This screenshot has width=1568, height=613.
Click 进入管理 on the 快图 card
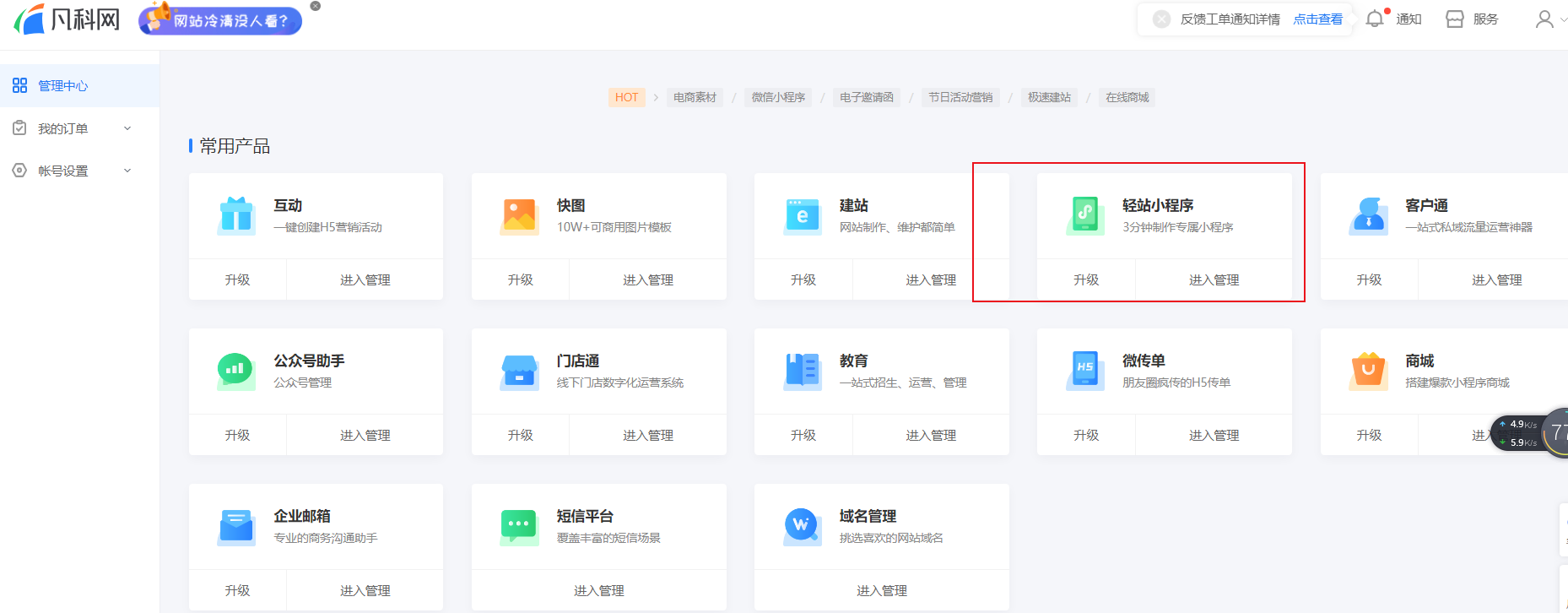648,279
